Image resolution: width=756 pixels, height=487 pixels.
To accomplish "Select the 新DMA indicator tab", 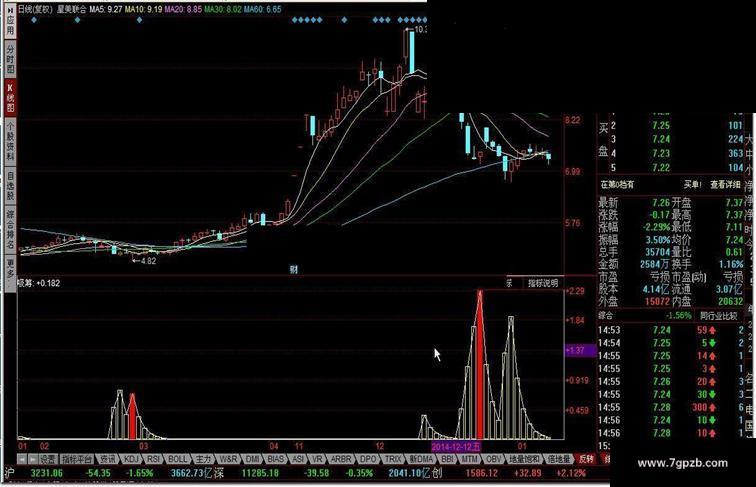I will tap(421, 459).
